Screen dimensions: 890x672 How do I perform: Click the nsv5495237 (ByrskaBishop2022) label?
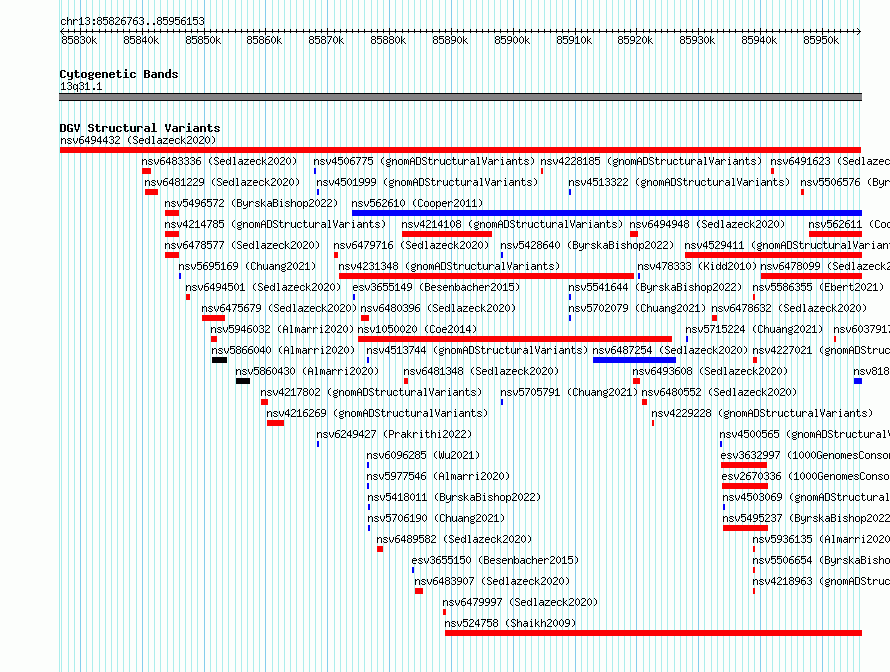point(807,518)
